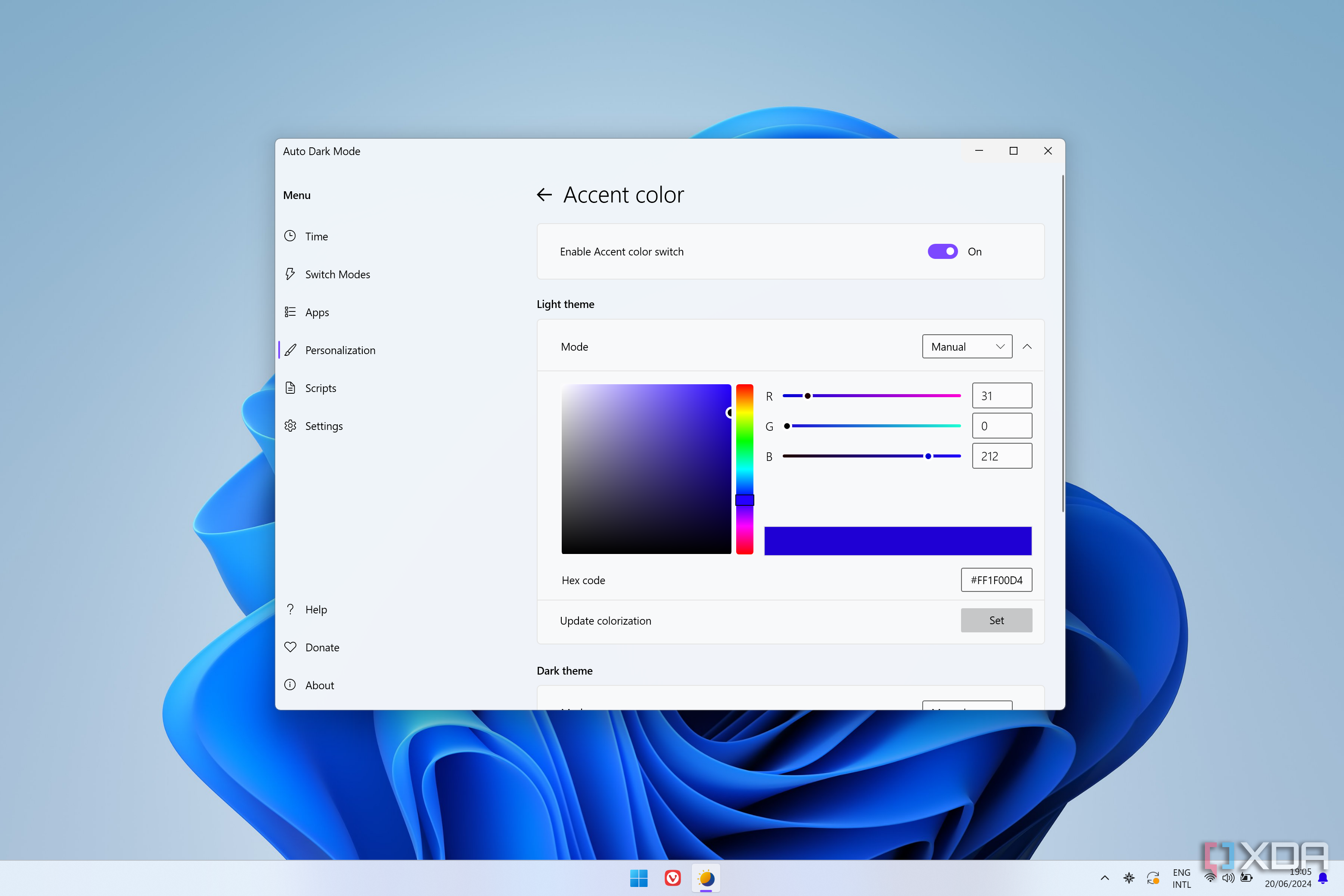
Task: Click the sync refresh tray icon
Action: coord(1153,878)
